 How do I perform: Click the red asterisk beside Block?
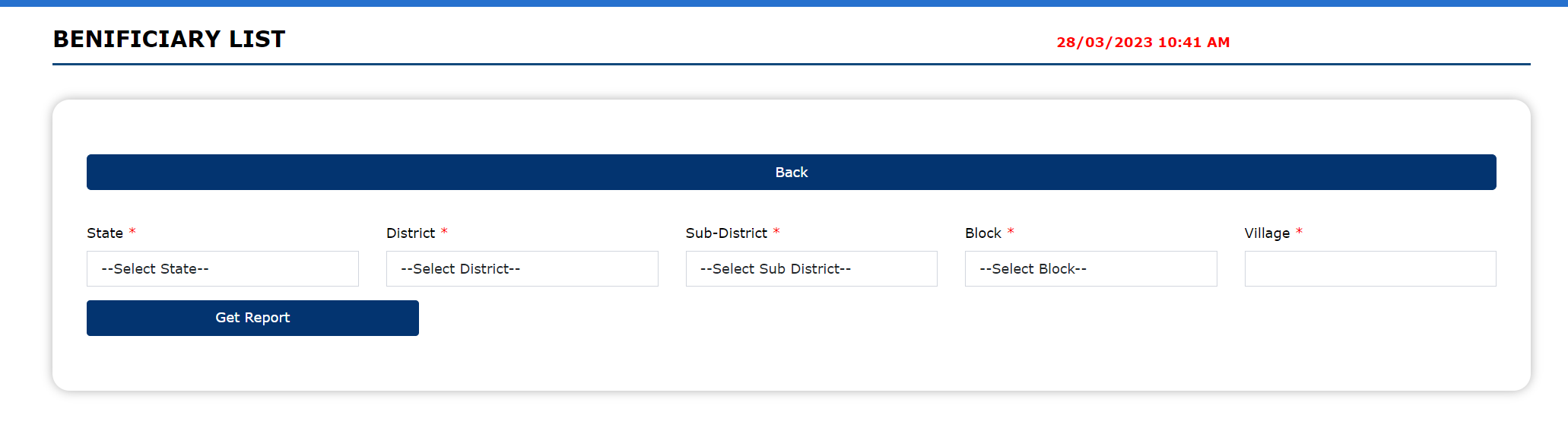pos(1011,232)
